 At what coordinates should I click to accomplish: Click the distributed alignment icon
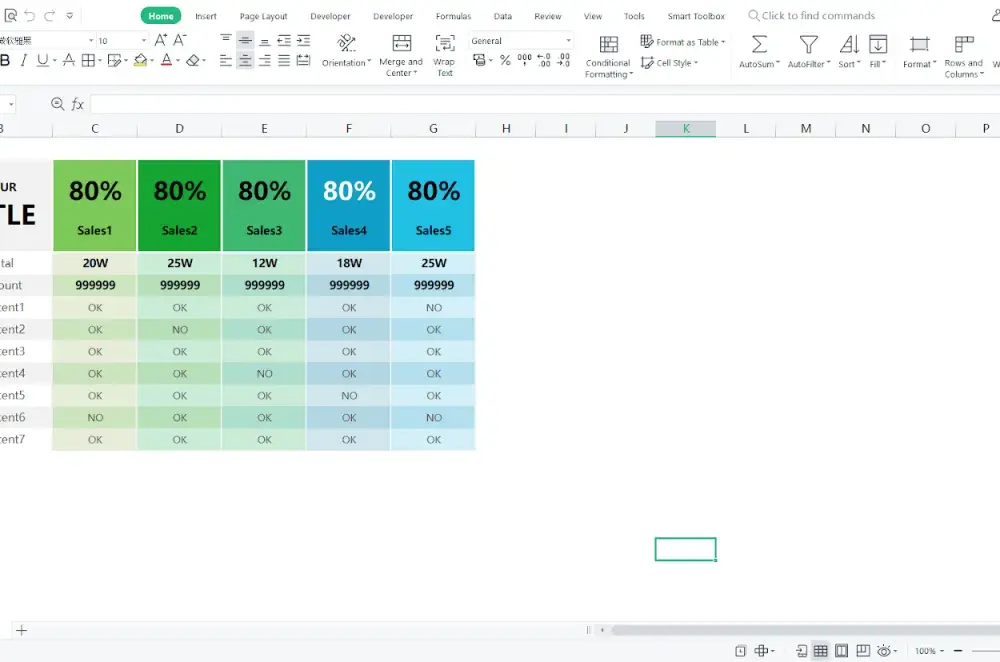pos(304,61)
